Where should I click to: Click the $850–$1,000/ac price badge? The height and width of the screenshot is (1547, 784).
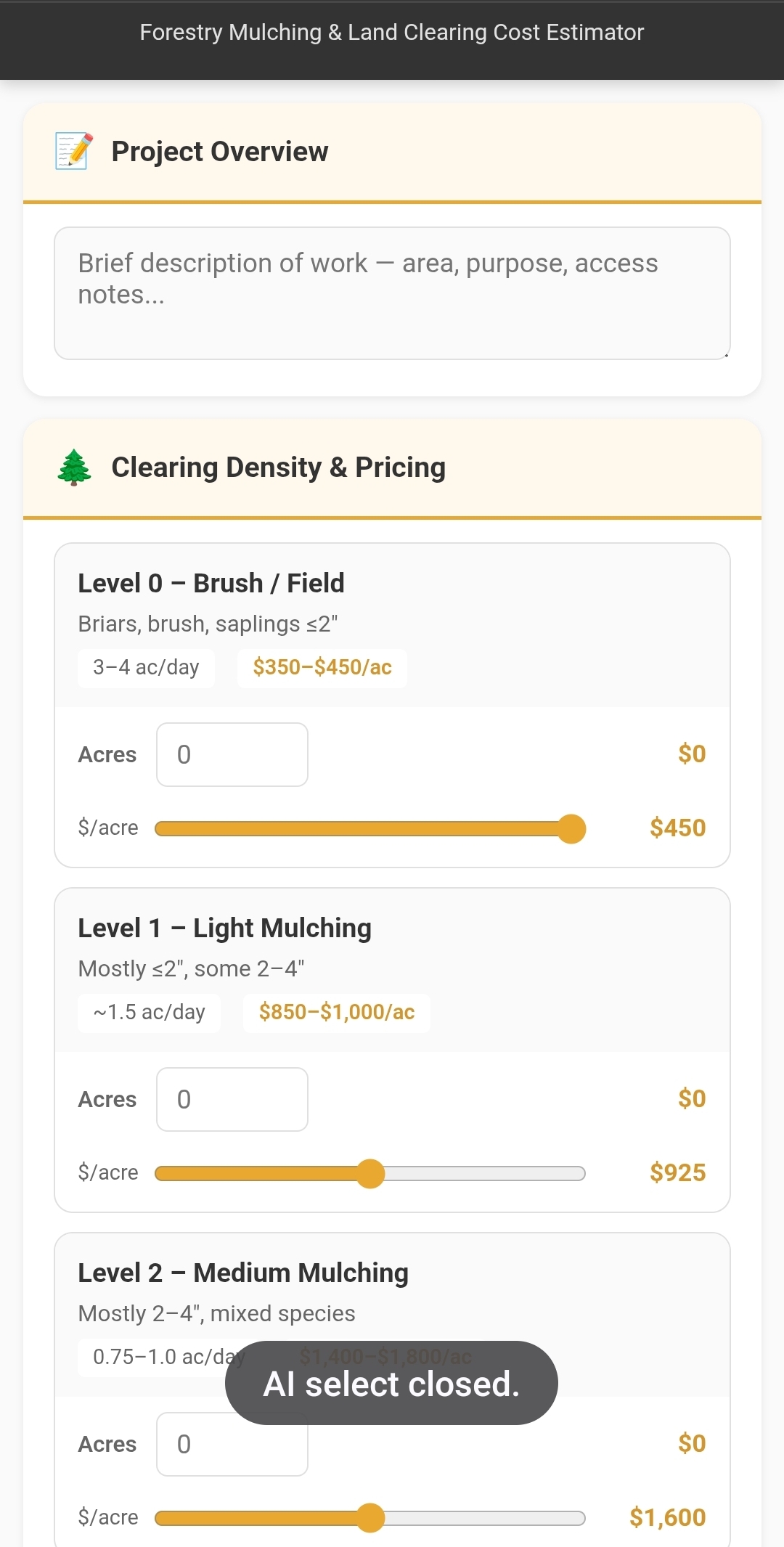pos(336,1012)
